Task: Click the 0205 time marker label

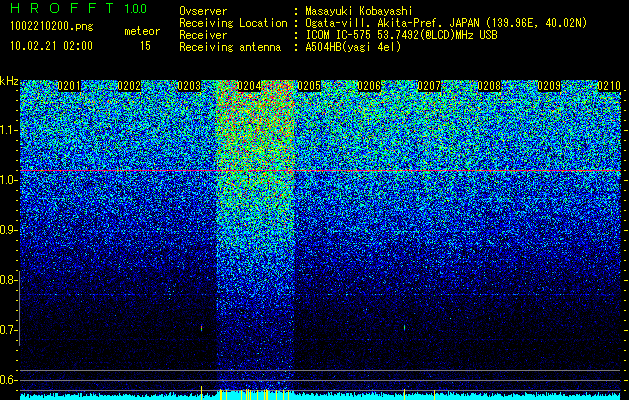Action: click(309, 86)
